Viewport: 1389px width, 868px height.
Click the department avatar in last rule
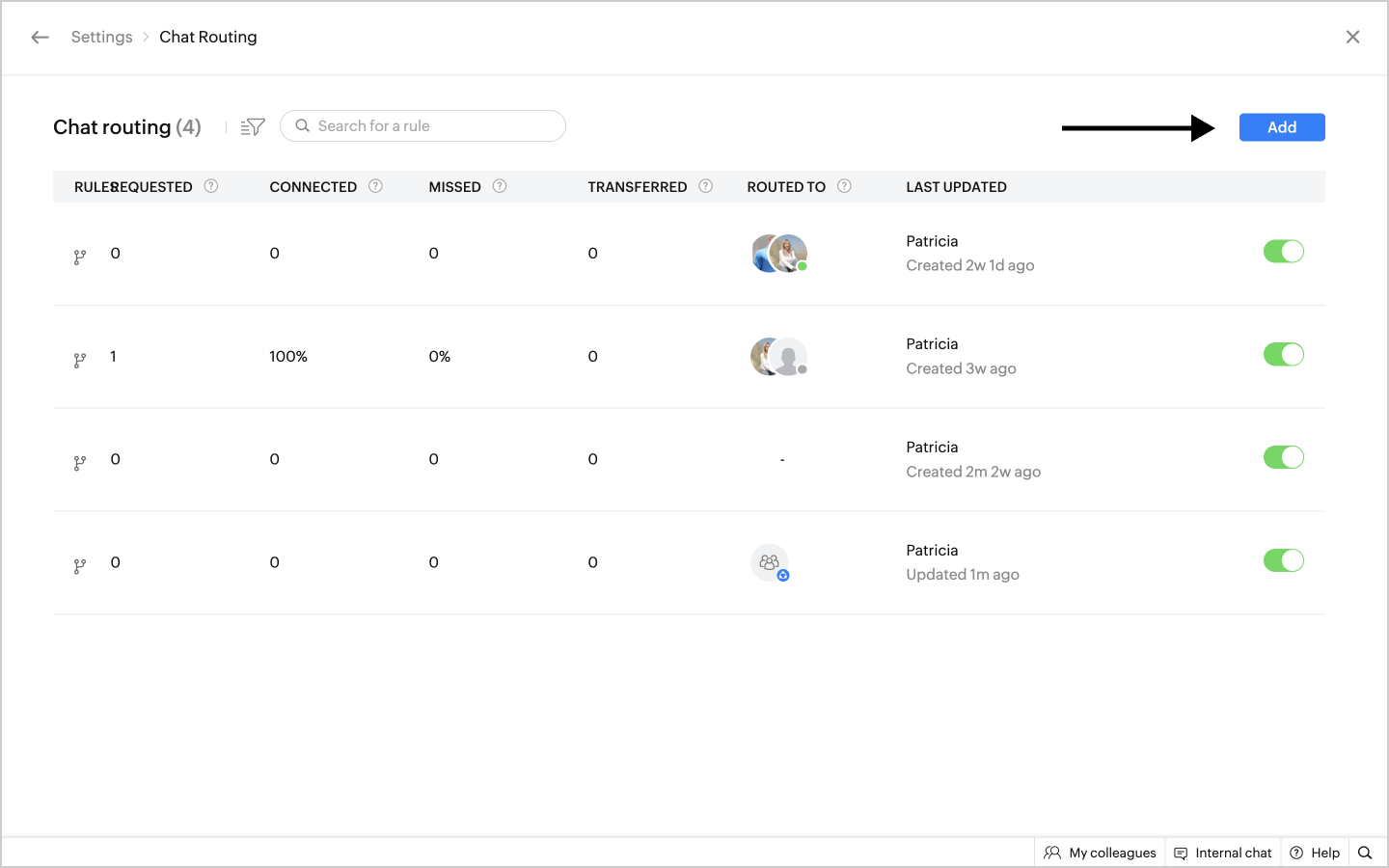tap(770, 563)
